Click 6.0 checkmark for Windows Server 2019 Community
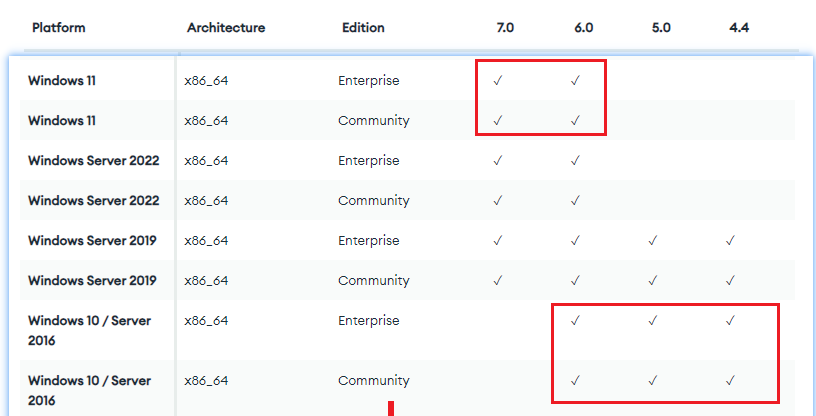Viewport: 816px width, 416px height. (575, 281)
